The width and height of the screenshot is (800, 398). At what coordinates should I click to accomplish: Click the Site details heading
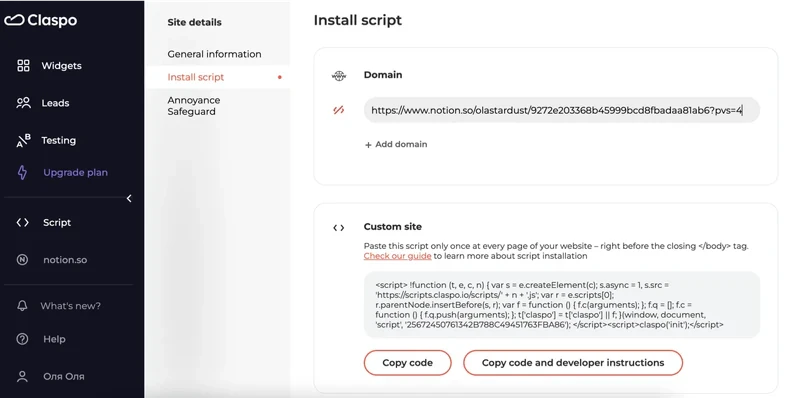[x=194, y=22]
